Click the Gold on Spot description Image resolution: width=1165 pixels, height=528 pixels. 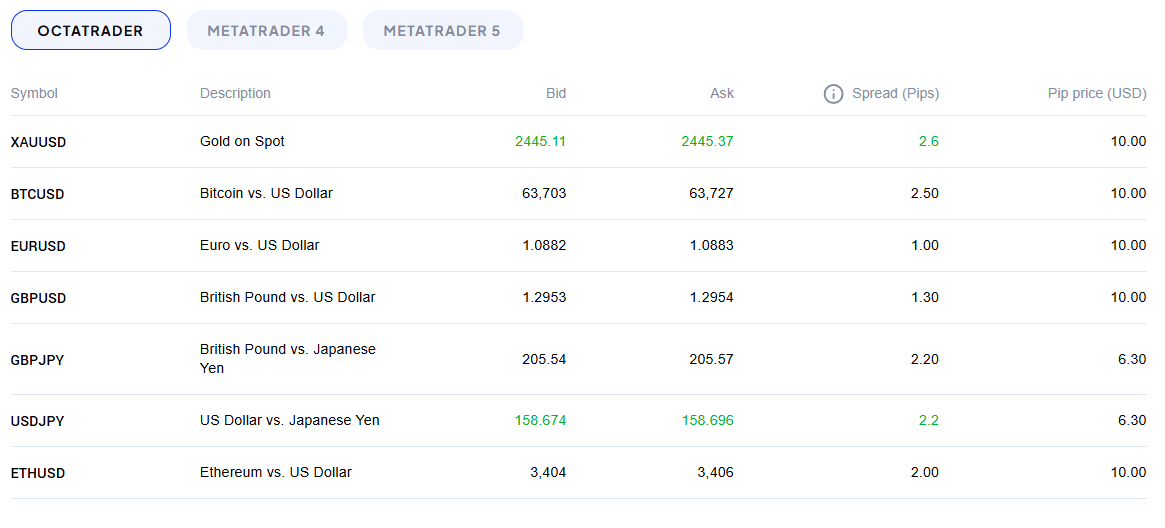[242, 141]
